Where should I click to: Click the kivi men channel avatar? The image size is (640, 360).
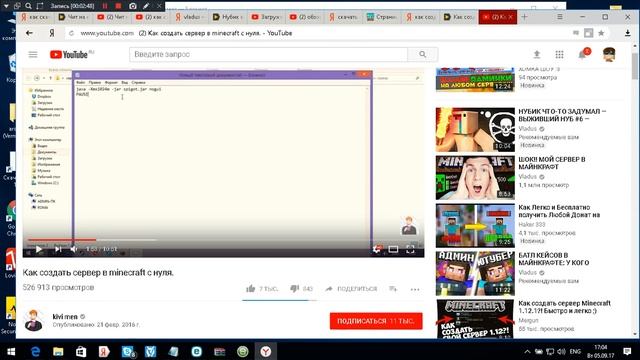(x=34, y=320)
